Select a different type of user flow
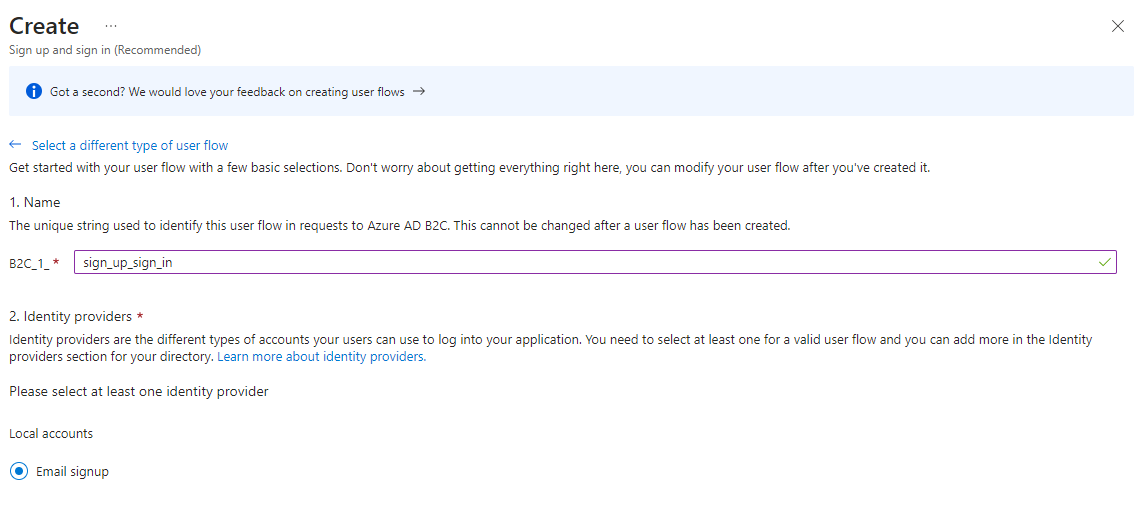 (130, 145)
